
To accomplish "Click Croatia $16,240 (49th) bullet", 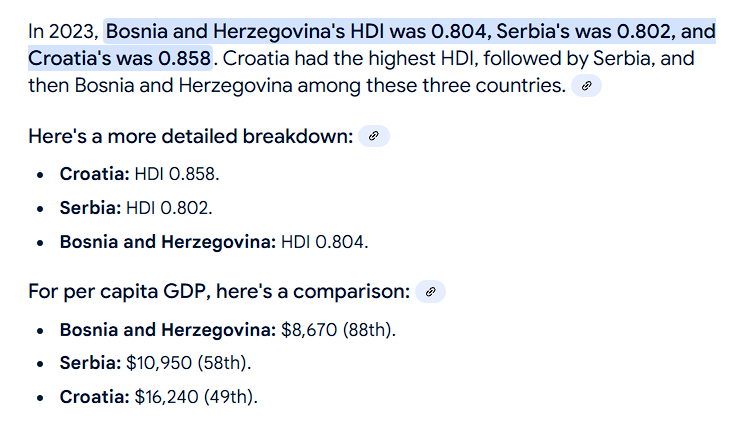I will (158, 397).
